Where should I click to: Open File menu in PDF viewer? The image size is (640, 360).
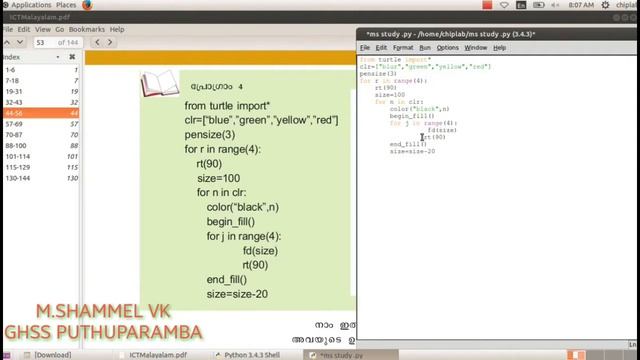pyautogui.click(x=8, y=29)
